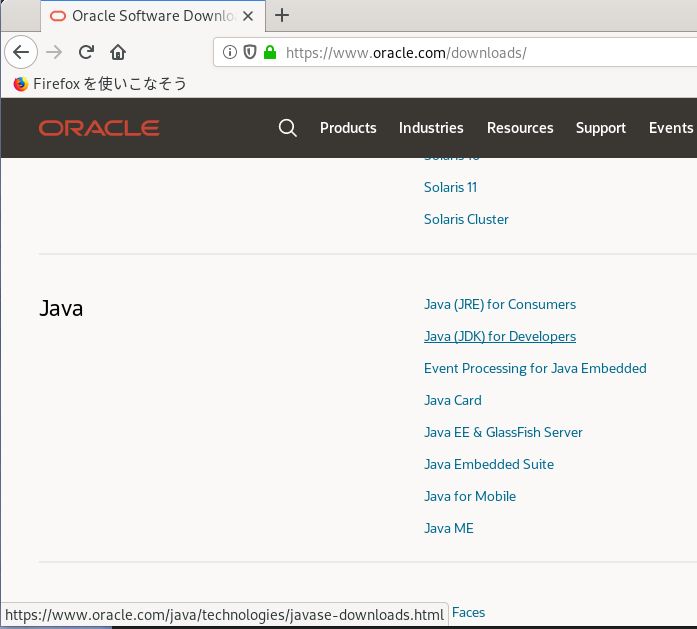
Task: Click the Forward arrow button
Action: [x=54, y=52]
